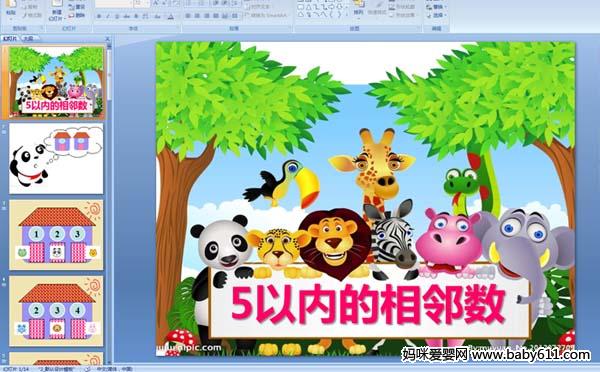Pick the font color button
Screen dimensions: 600x372
point(171,16)
